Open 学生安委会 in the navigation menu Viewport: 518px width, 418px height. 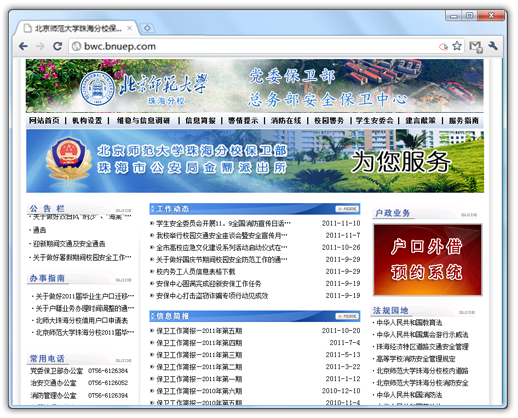pyautogui.click(x=374, y=120)
